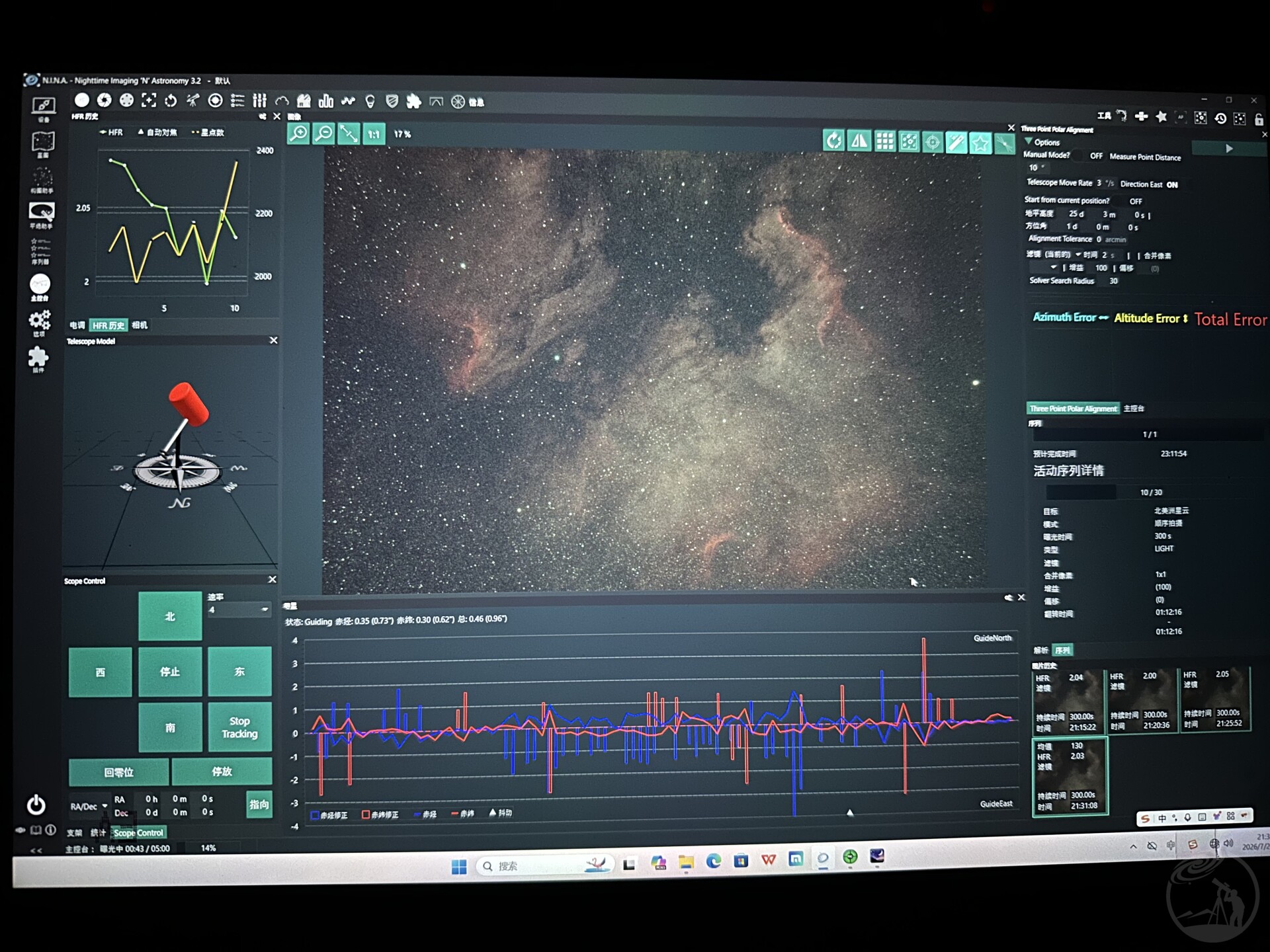
Task: Select the HFR 2.03 image history thumbnail
Action: click(x=1070, y=777)
